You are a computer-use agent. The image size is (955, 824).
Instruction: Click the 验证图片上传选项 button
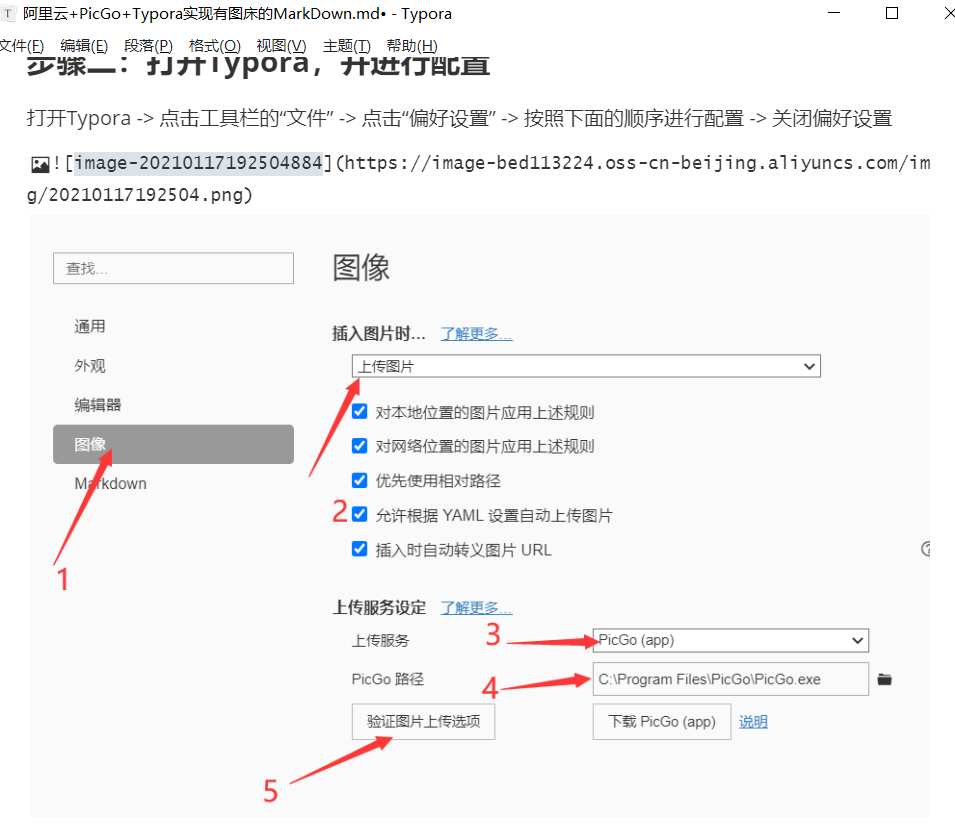423,722
